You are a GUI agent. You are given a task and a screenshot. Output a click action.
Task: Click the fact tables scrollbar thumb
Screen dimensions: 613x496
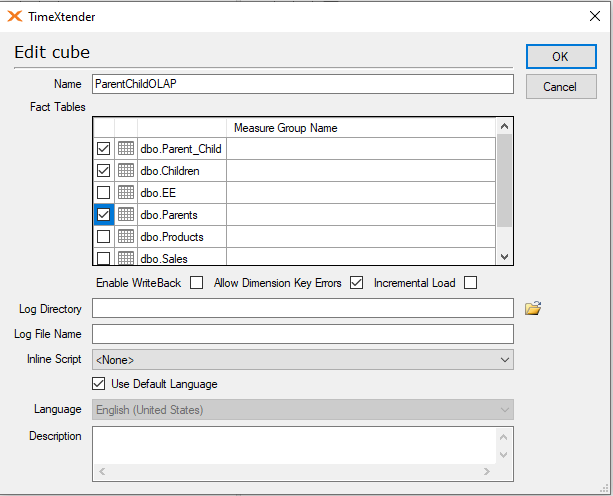tap(504, 180)
